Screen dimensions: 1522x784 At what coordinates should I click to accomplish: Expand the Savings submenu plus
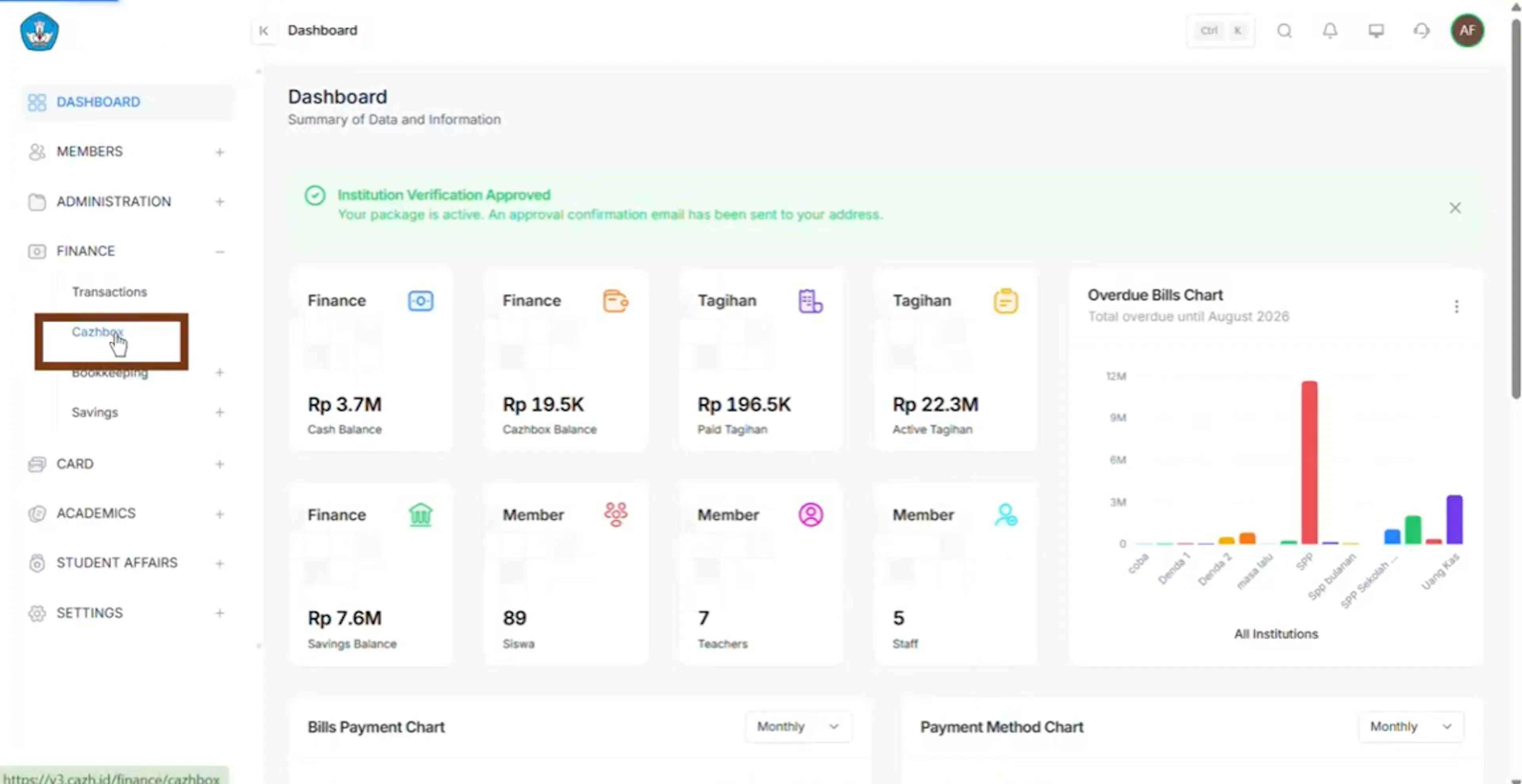click(220, 412)
